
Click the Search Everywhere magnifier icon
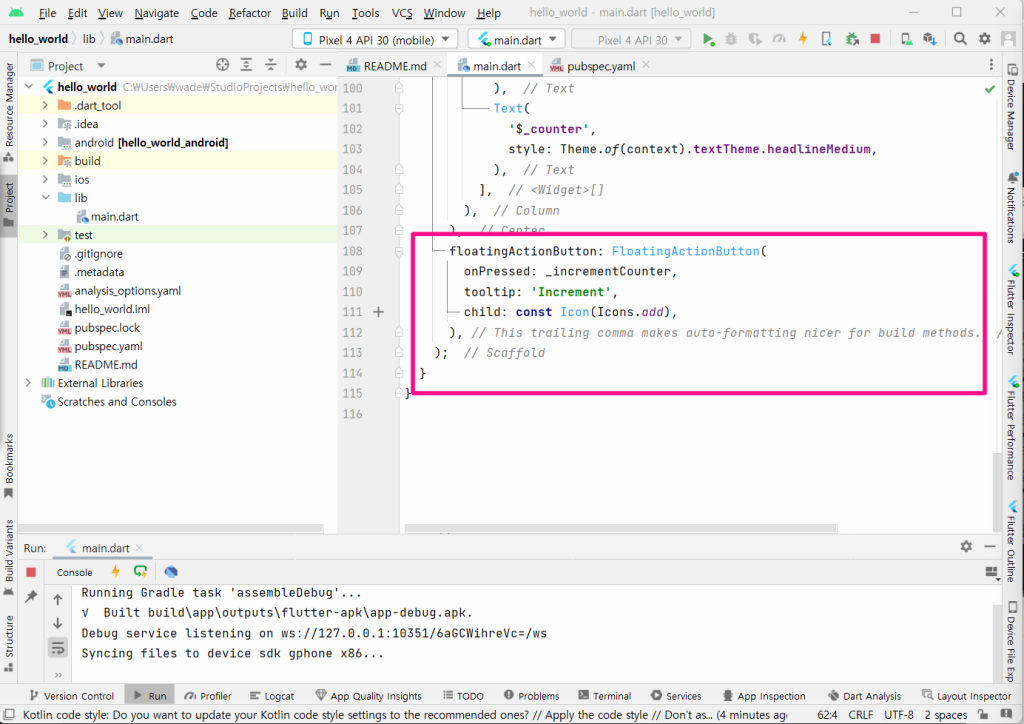(960, 39)
